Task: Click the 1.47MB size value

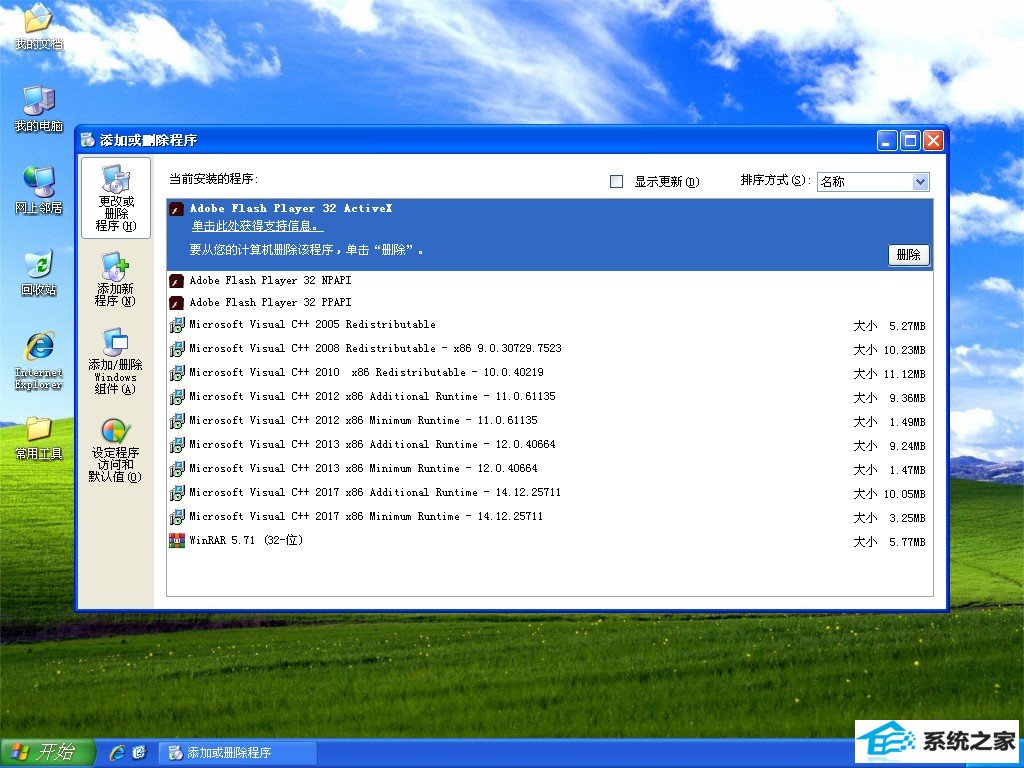Action: (x=907, y=470)
